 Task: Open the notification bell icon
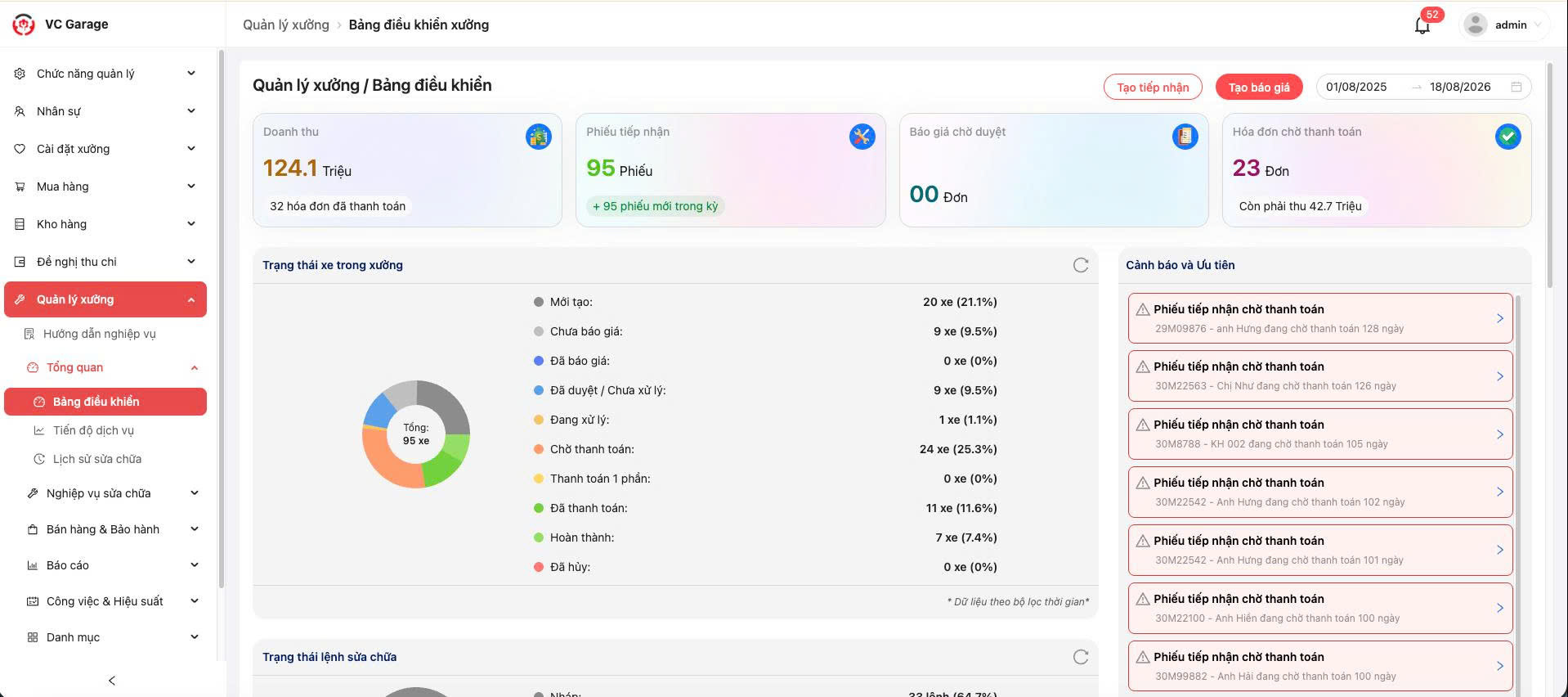tap(1422, 25)
